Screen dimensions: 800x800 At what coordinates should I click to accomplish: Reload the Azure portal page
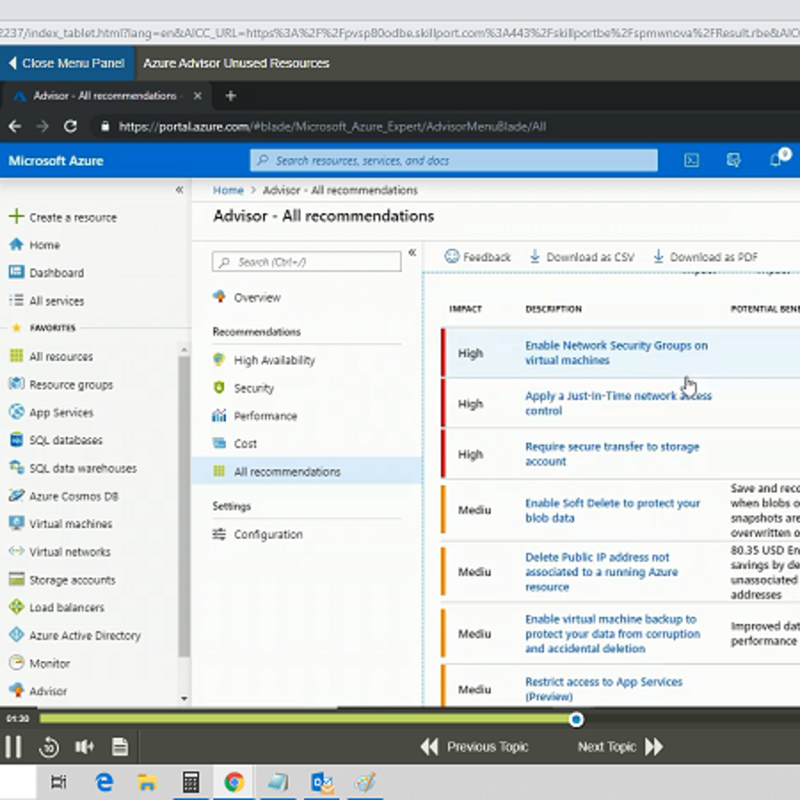tap(70, 126)
